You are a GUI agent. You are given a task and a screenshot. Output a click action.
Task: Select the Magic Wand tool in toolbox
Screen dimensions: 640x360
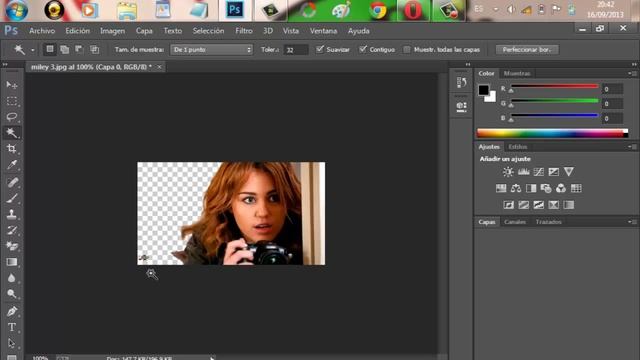tap(11, 133)
